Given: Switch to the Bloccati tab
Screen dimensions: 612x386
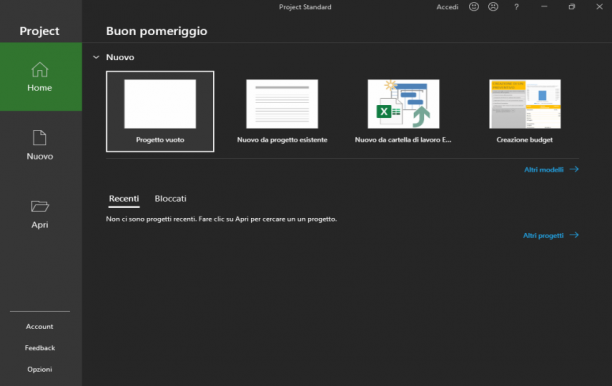Looking at the screenshot, I should pos(171,199).
